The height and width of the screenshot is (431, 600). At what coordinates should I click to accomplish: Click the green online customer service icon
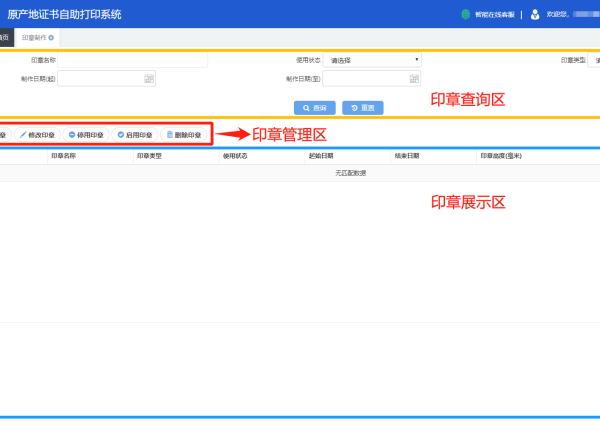click(465, 15)
